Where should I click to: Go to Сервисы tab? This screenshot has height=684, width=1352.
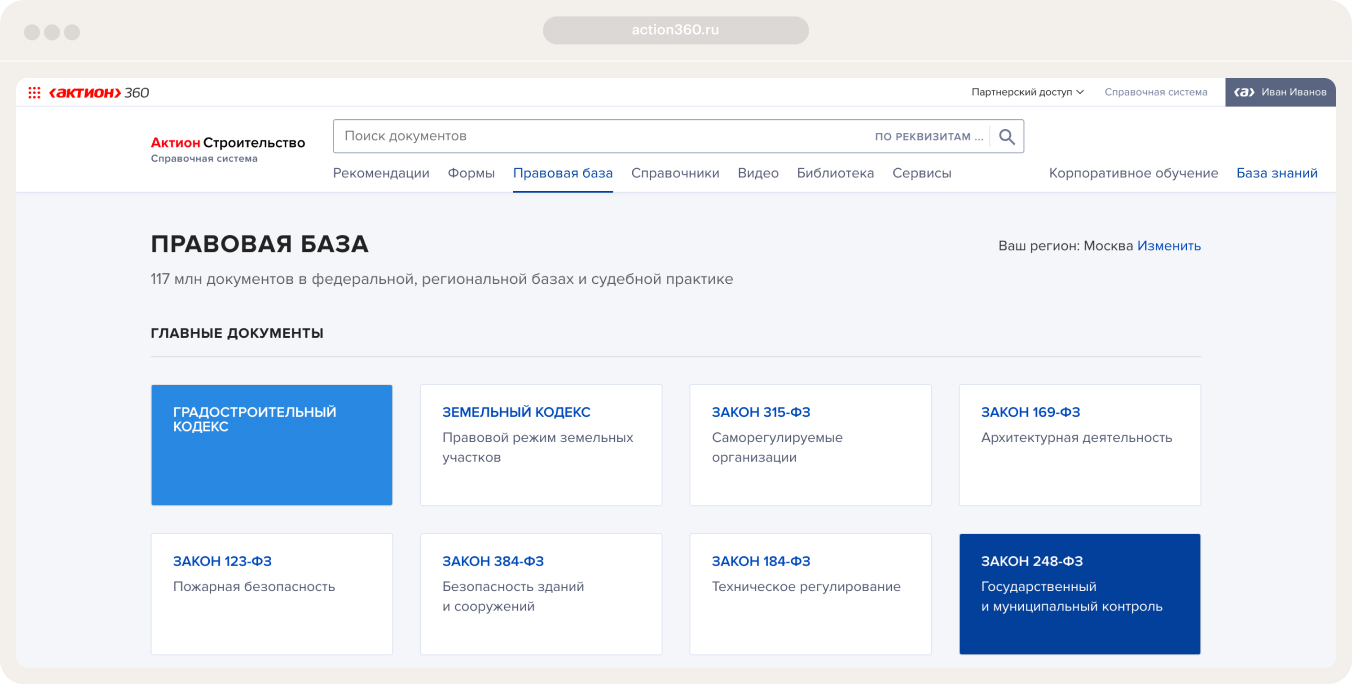pos(922,173)
